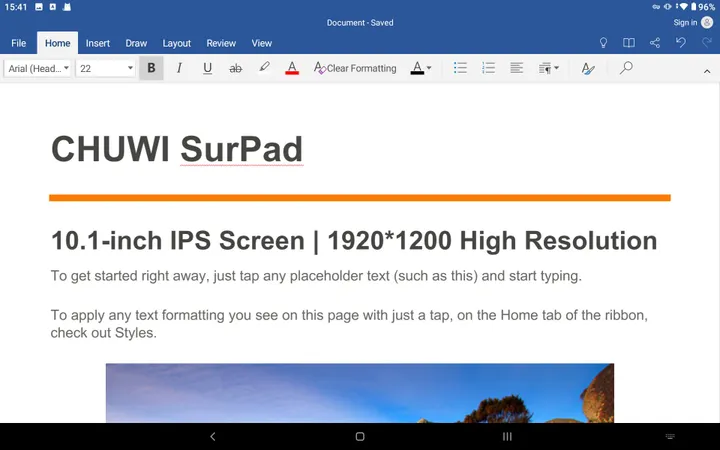Open the Styles gallery icon
The height and width of the screenshot is (450, 720).
tap(588, 68)
